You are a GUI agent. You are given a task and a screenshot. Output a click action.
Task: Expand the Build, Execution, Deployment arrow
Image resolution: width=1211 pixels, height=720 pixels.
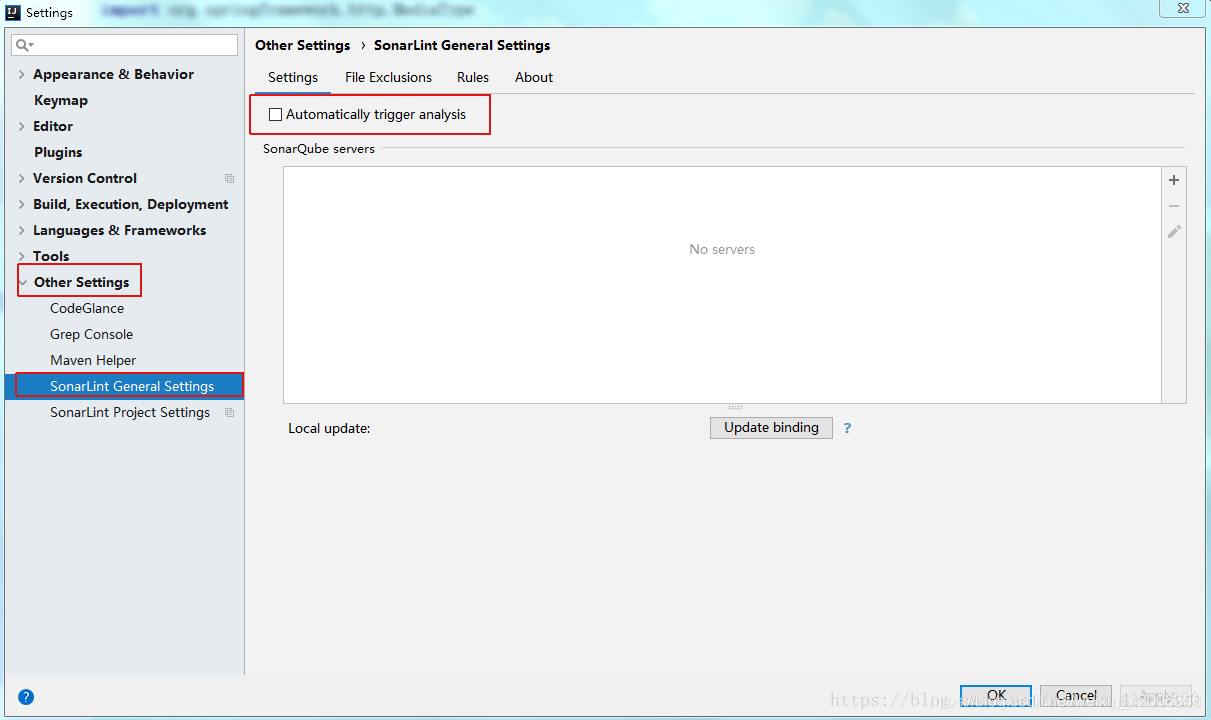click(22, 205)
